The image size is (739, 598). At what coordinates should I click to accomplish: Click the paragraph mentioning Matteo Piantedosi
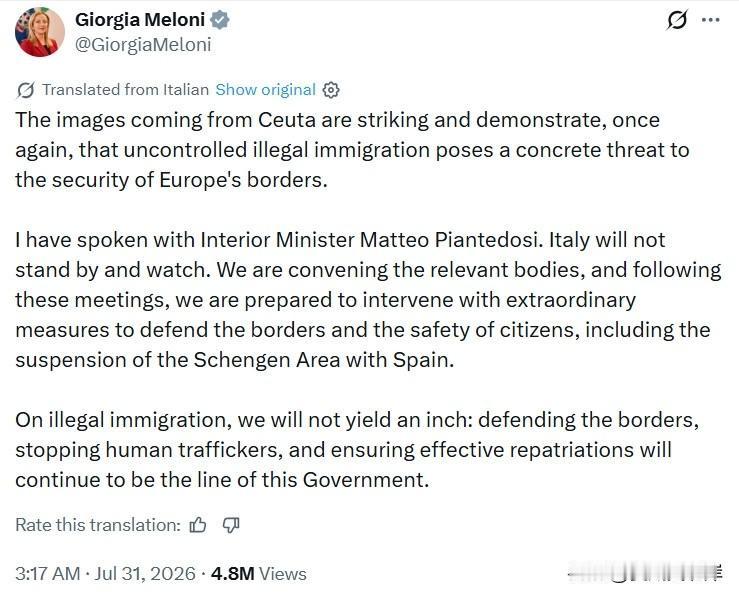click(368, 300)
